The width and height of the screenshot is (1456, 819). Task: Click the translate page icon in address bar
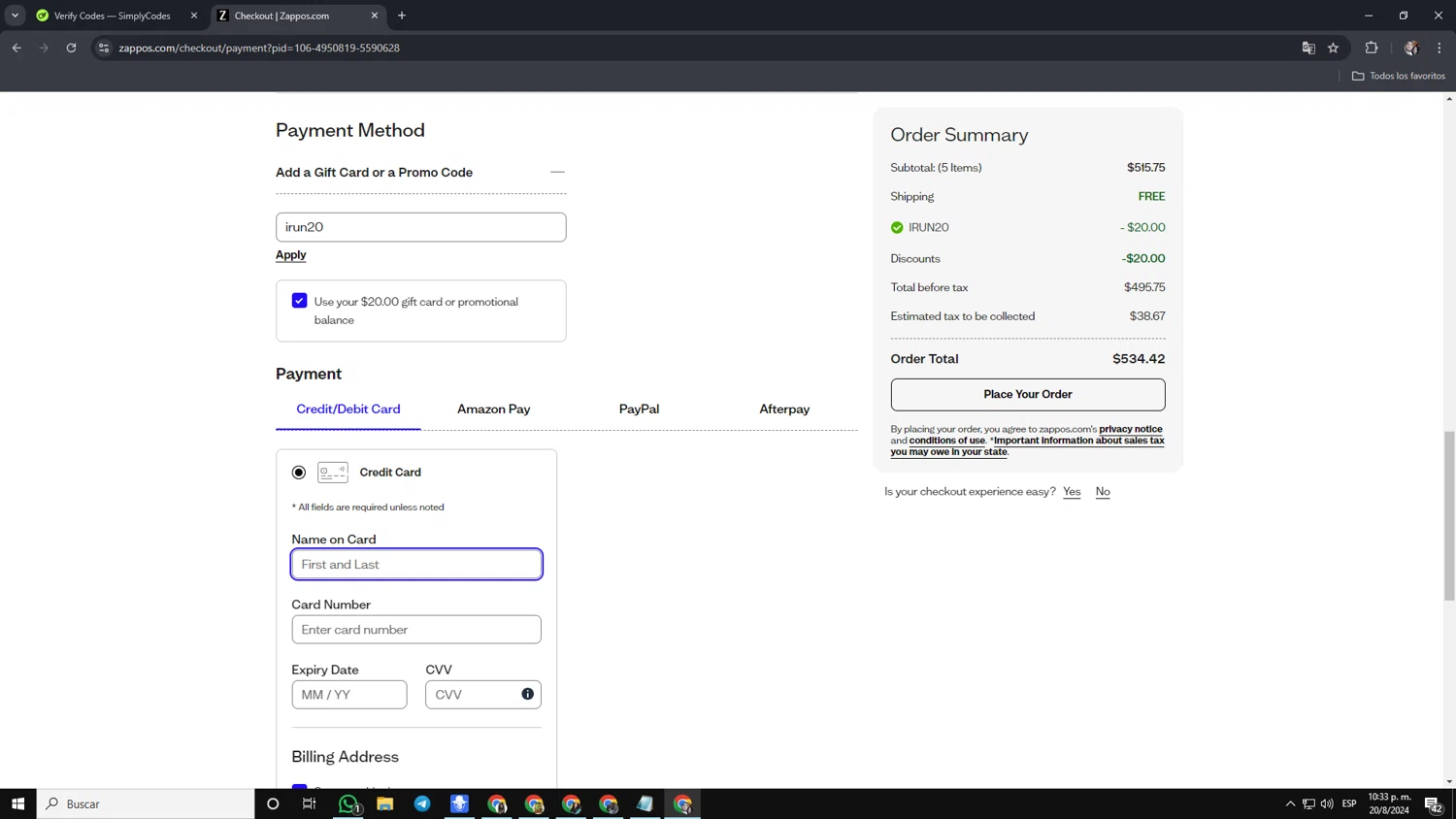(x=1308, y=48)
